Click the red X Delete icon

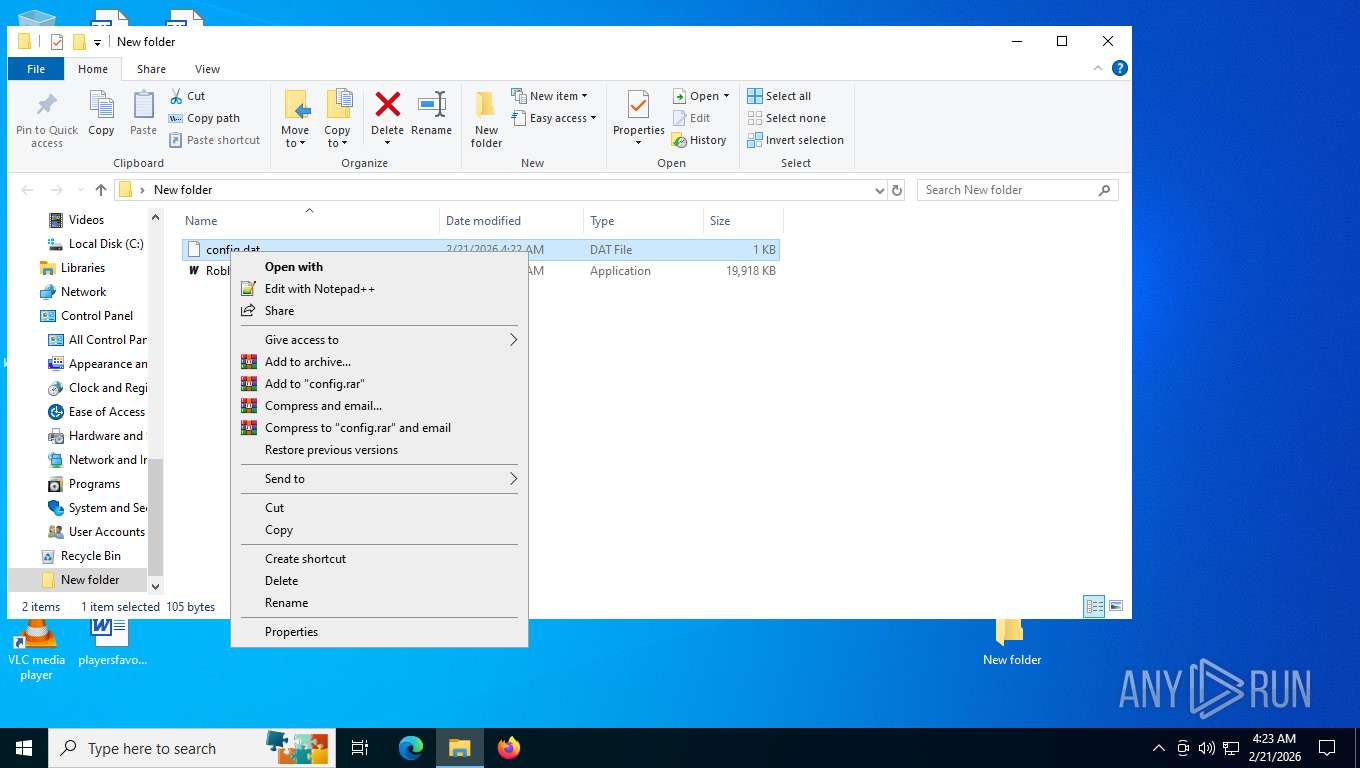point(387,104)
